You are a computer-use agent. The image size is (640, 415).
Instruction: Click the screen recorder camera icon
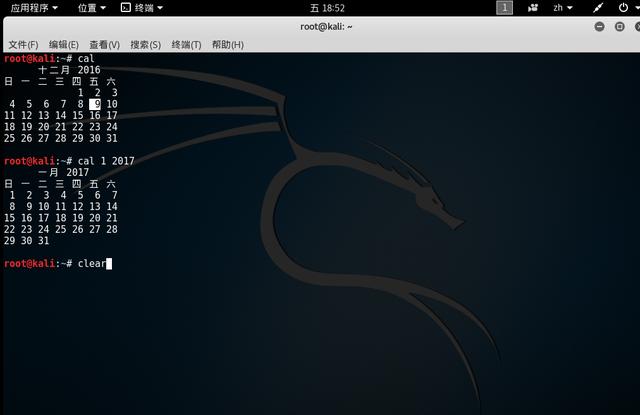coord(533,7)
